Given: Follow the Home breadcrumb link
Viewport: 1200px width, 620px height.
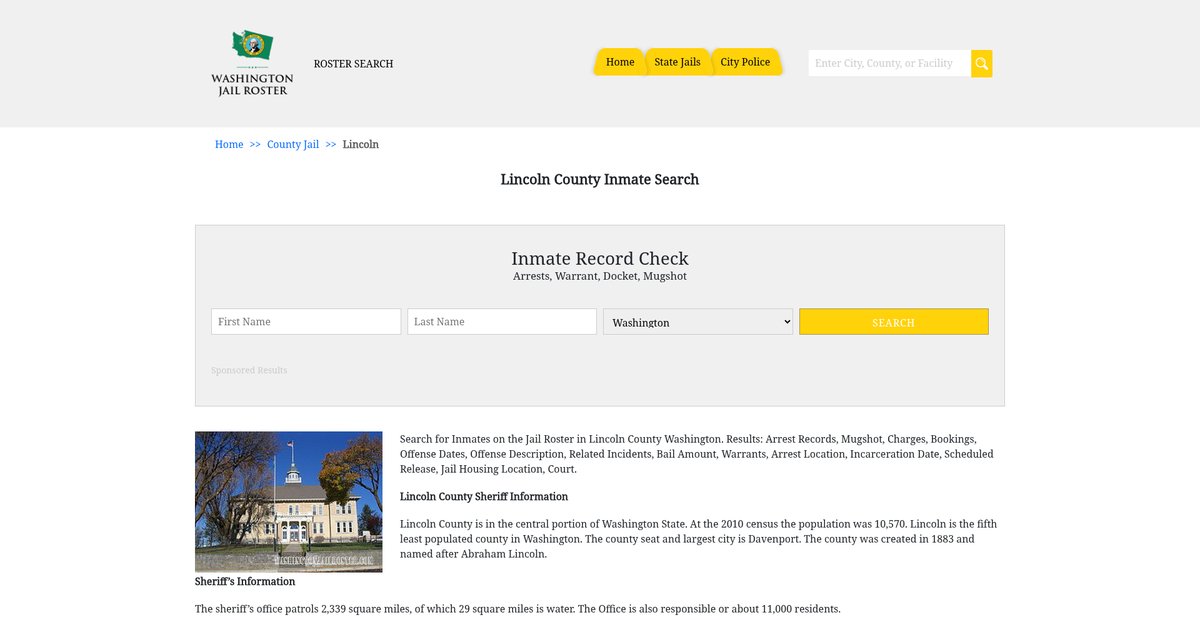Looking at the screenshot, I should pyautogui.click(x=229, y=144).
